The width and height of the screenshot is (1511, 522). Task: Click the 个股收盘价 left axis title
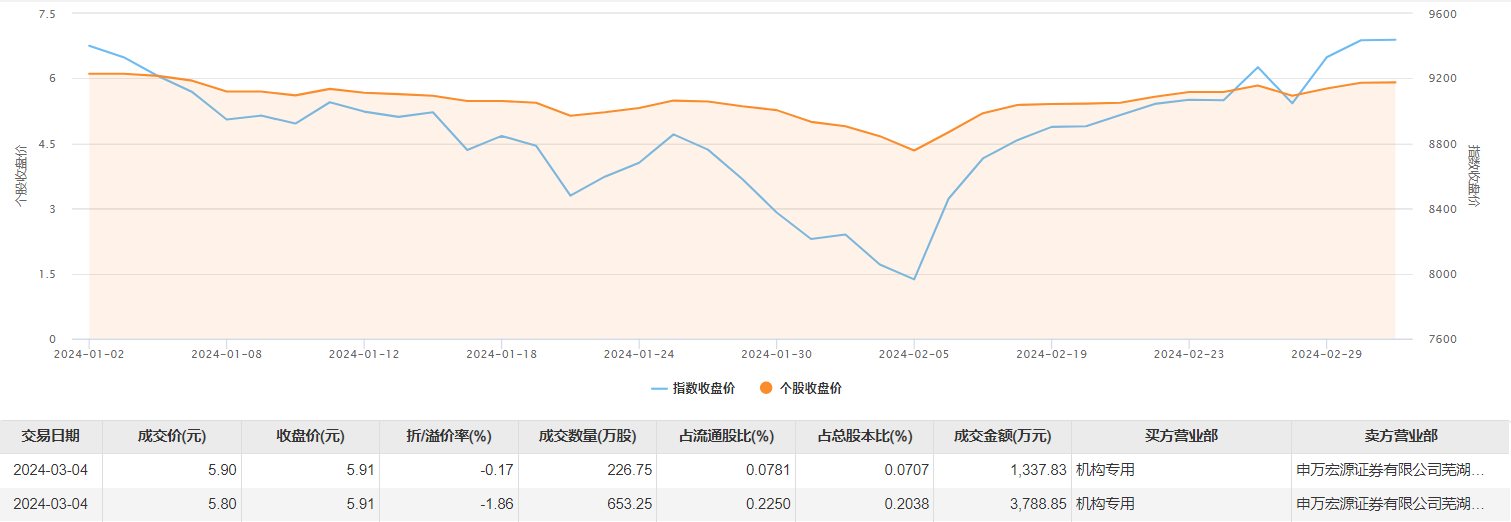point(19,177)
